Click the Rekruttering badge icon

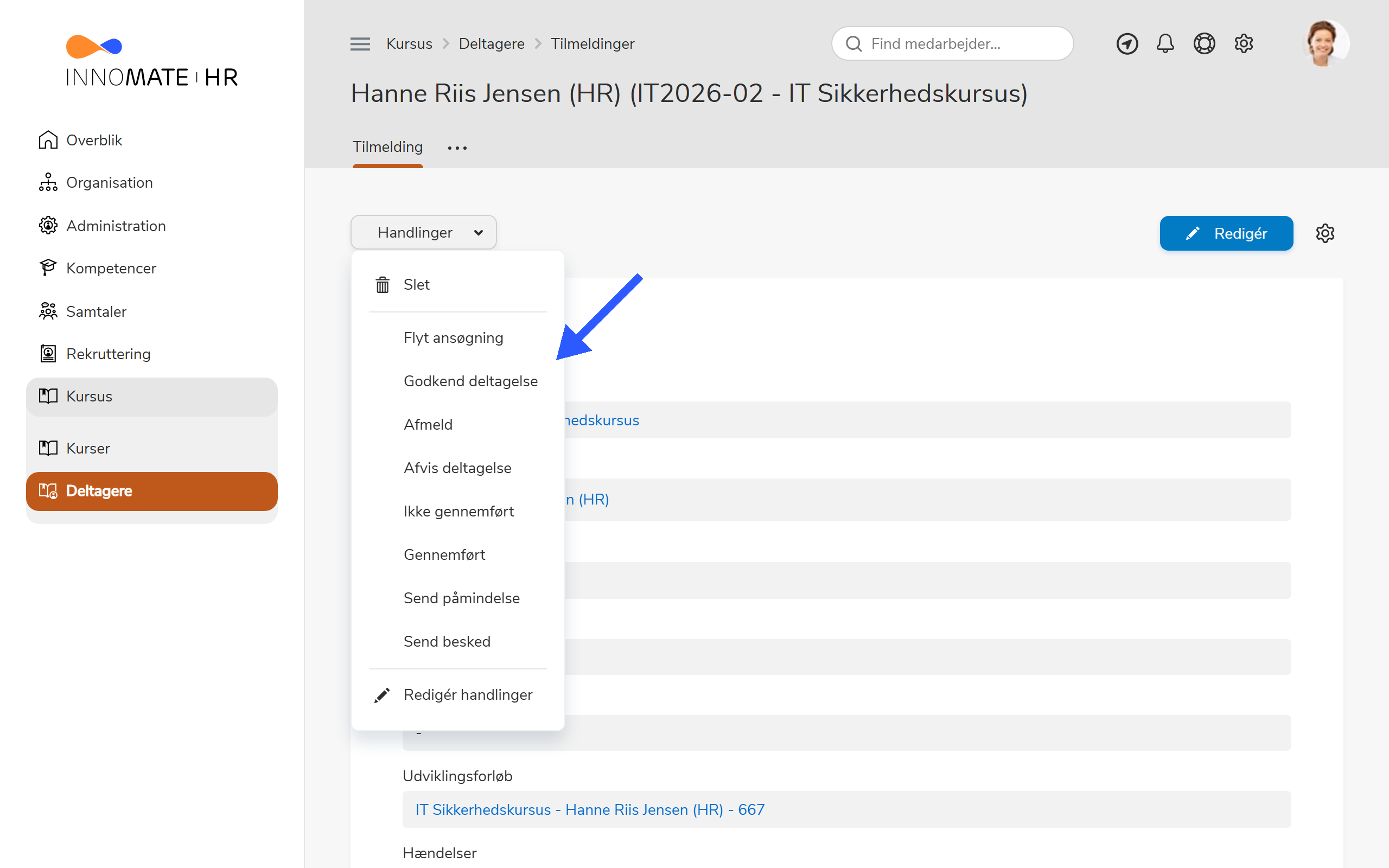click(x=48, y=354)
